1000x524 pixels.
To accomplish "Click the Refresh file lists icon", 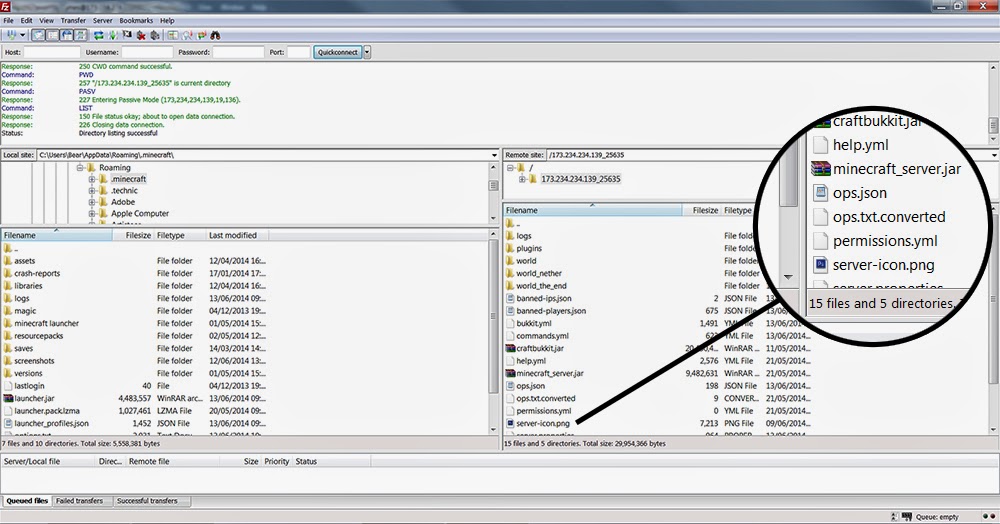I will pyautogui.click(x=99, y=36).
